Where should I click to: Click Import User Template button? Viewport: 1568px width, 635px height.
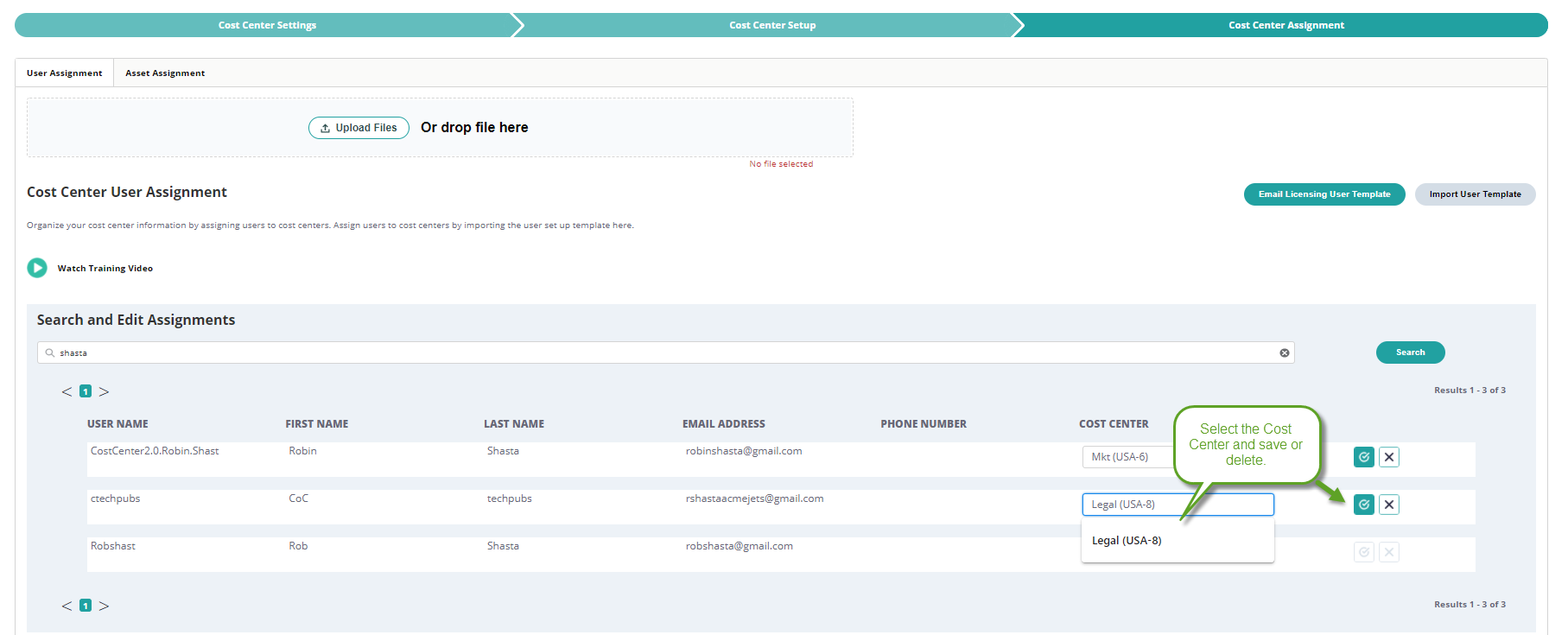1475,194
